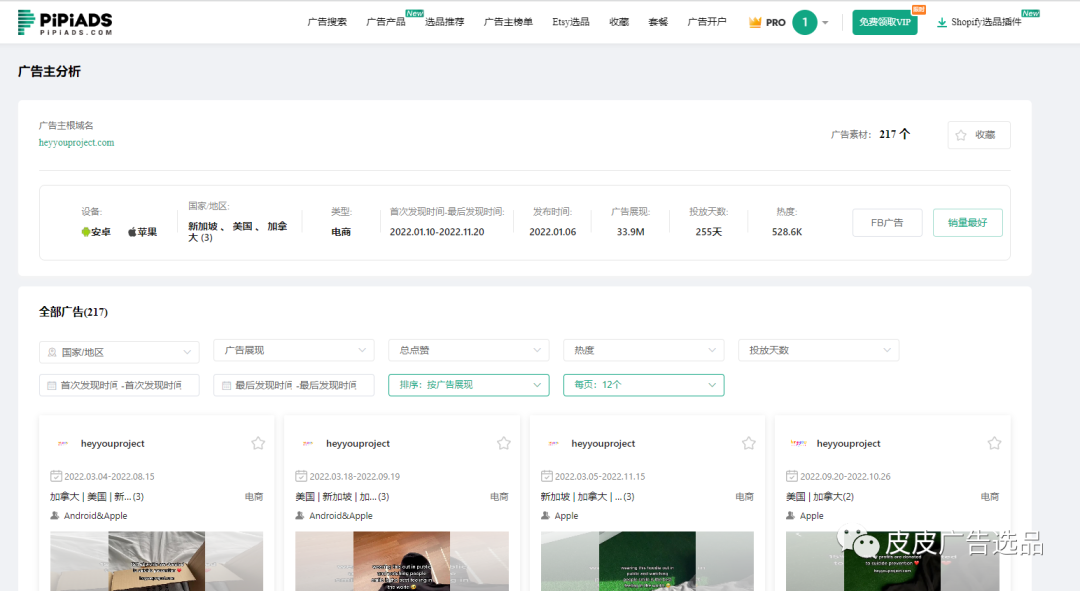Expand the account dropdown arrow

pos(825,23)
